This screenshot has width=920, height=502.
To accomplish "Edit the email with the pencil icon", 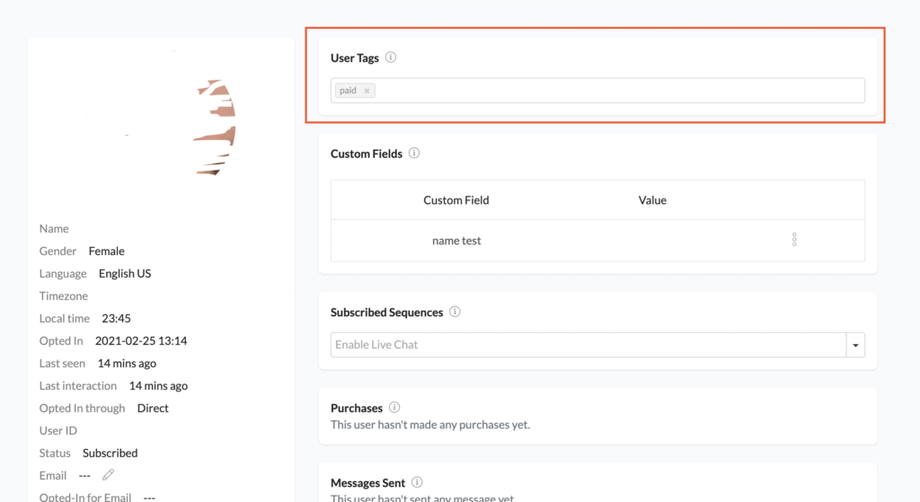I will tap(108, 475).
